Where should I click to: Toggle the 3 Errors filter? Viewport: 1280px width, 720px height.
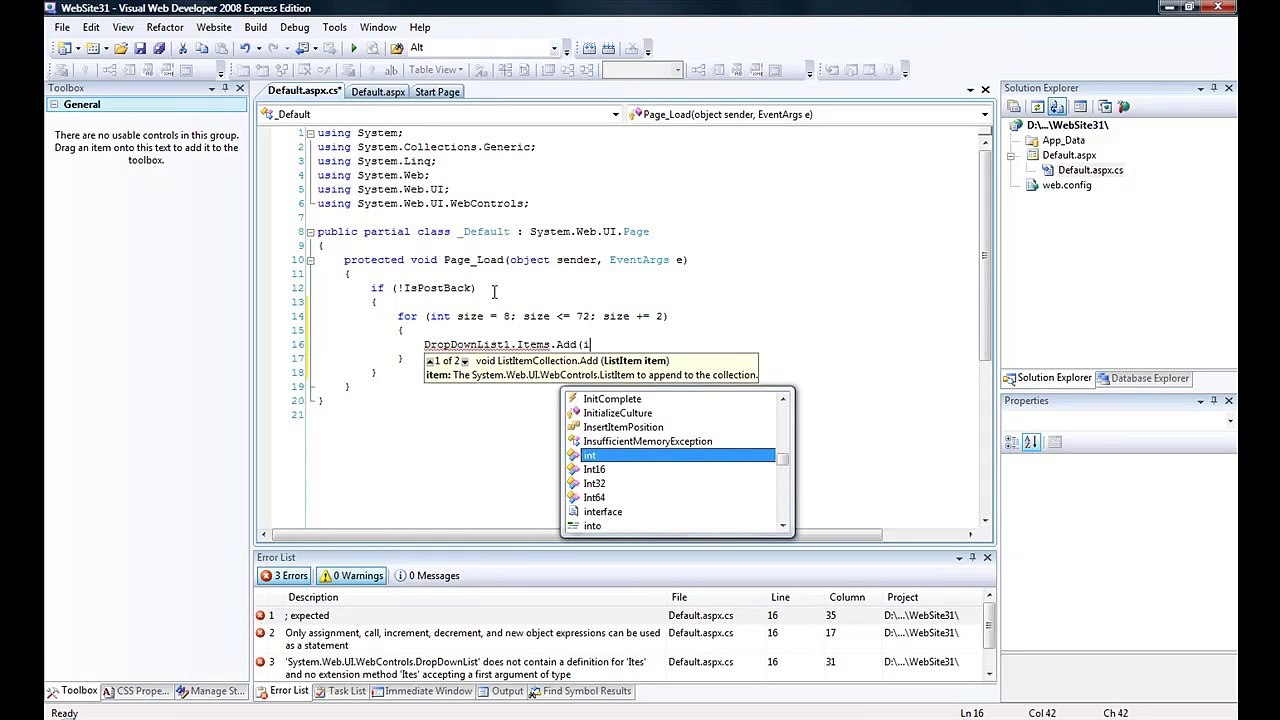click(284, 576)
